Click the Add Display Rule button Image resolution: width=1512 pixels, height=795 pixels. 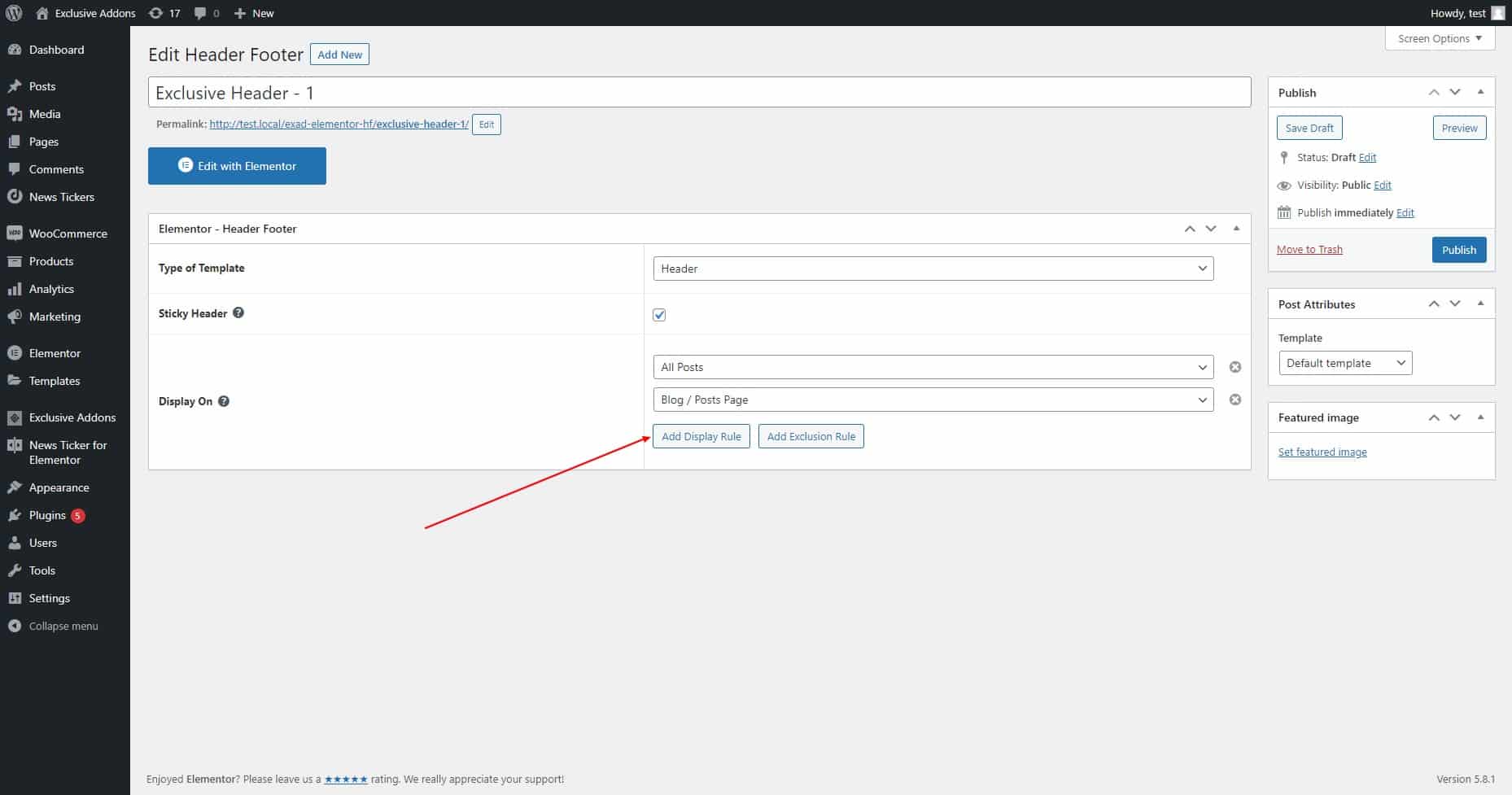tap(701, 436)
